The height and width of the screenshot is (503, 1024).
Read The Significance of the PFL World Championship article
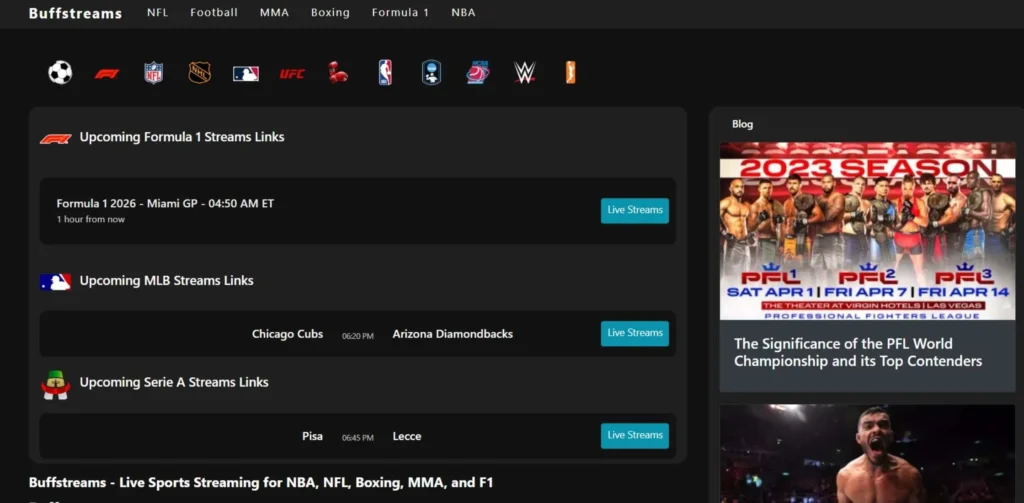(858, 353)
